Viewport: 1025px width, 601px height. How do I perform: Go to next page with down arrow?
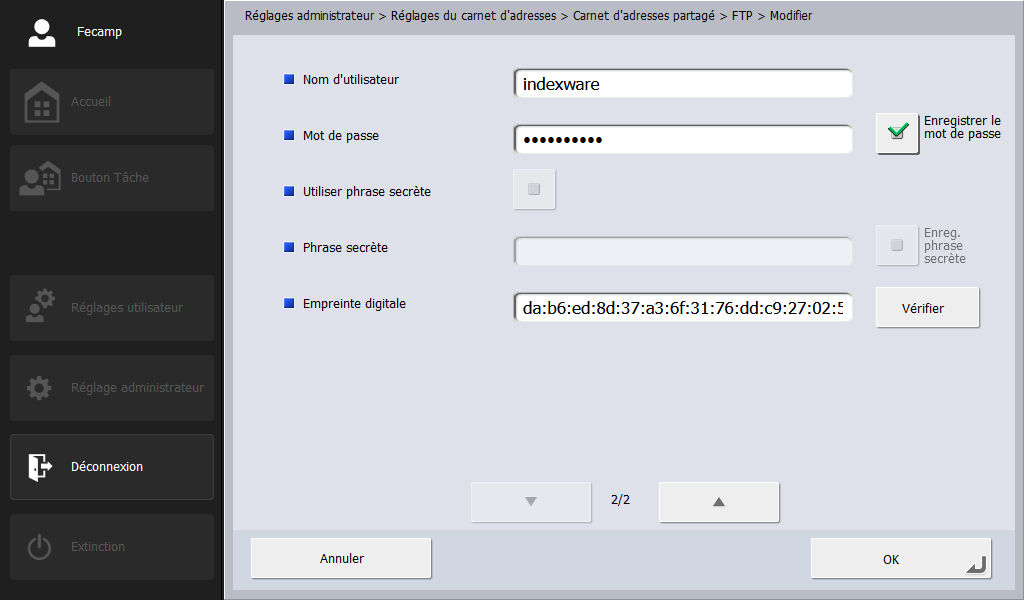531,502
